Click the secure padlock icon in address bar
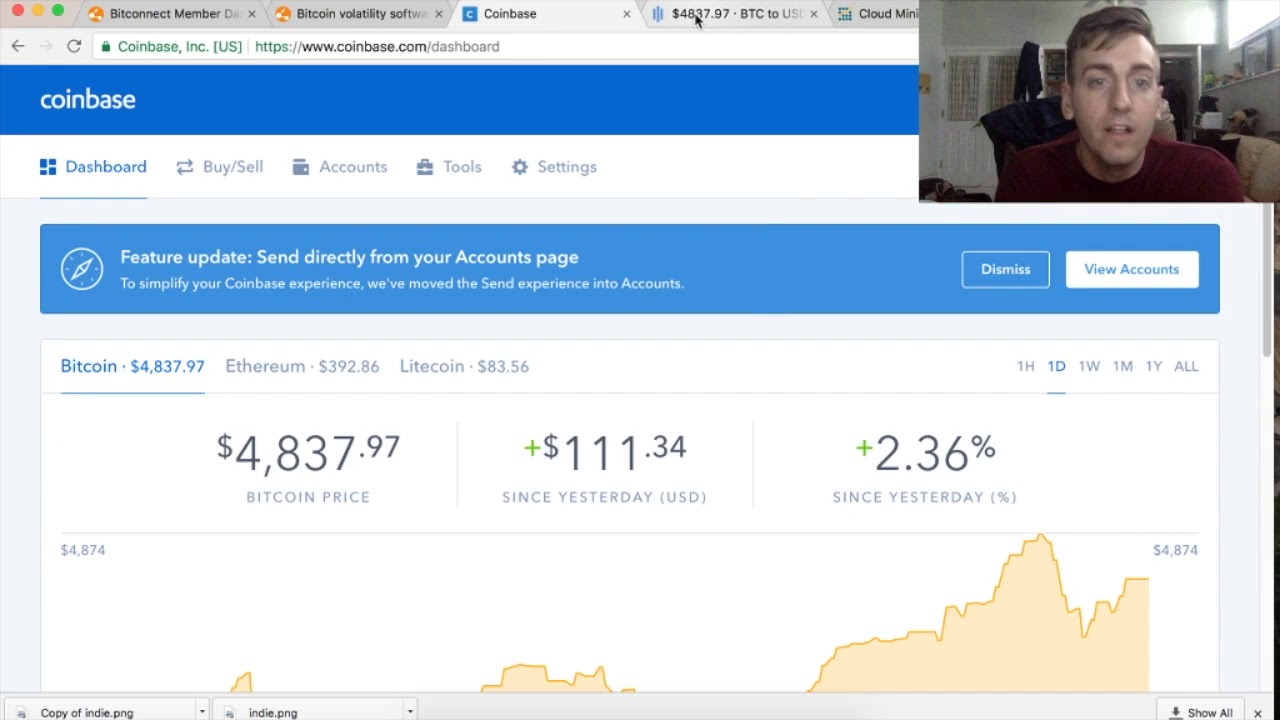The height and width of the screenshot is (720, 1280). (106, 46)
